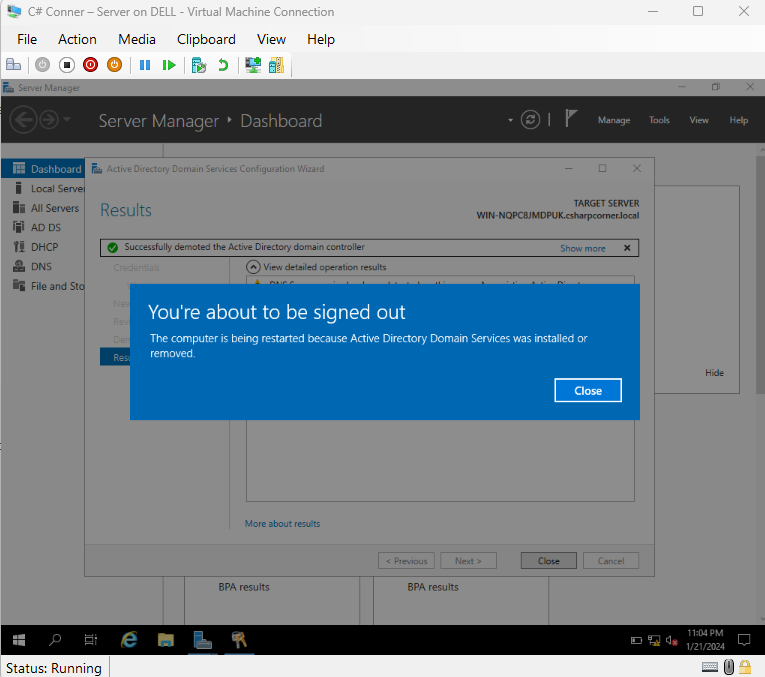The height and width of the screenshot is (677, 765).
Task: Open the navigation history dropdown arrow
Action: click(x=67, y=119)
